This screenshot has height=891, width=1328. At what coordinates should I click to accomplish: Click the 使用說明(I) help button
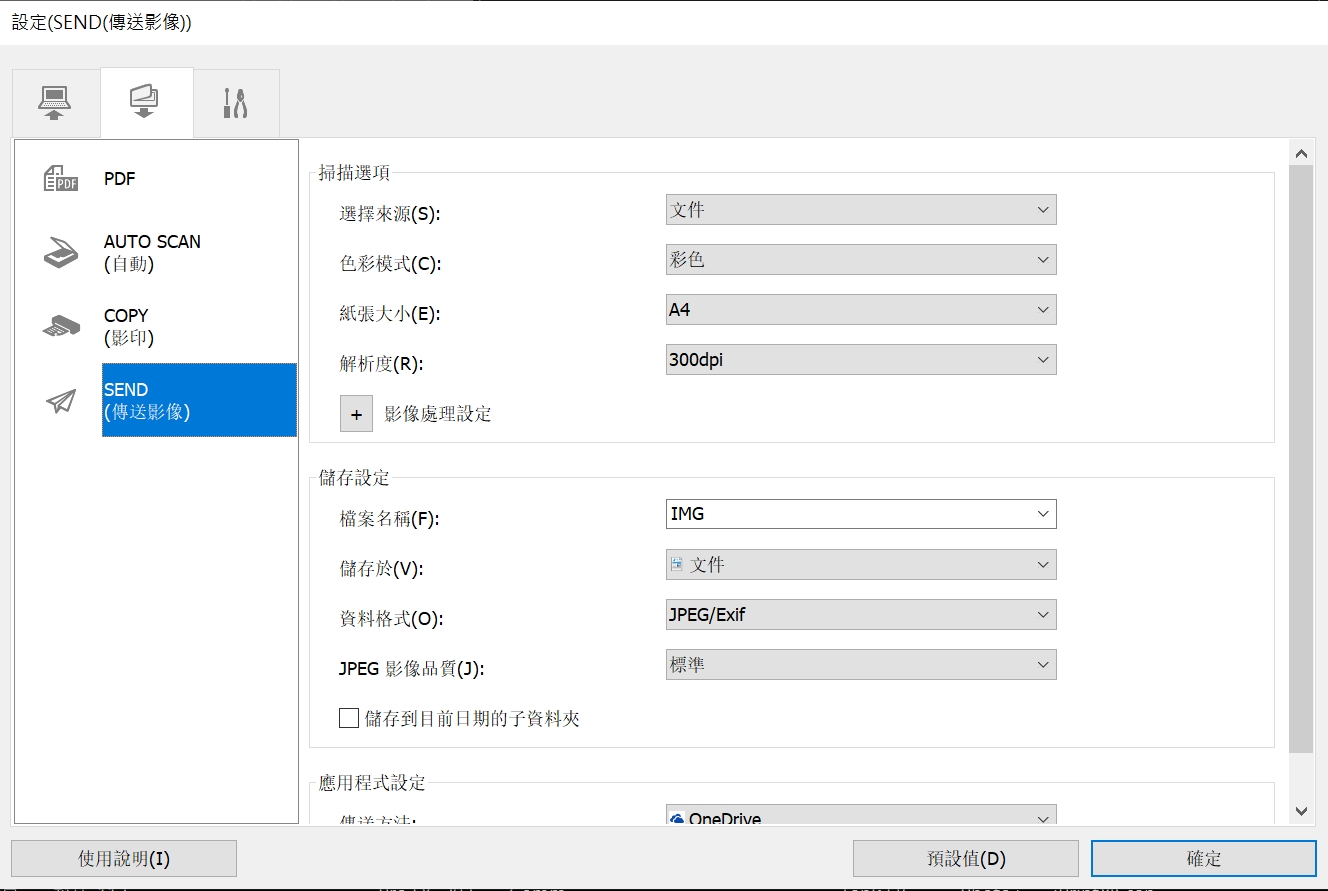(124, 859)
